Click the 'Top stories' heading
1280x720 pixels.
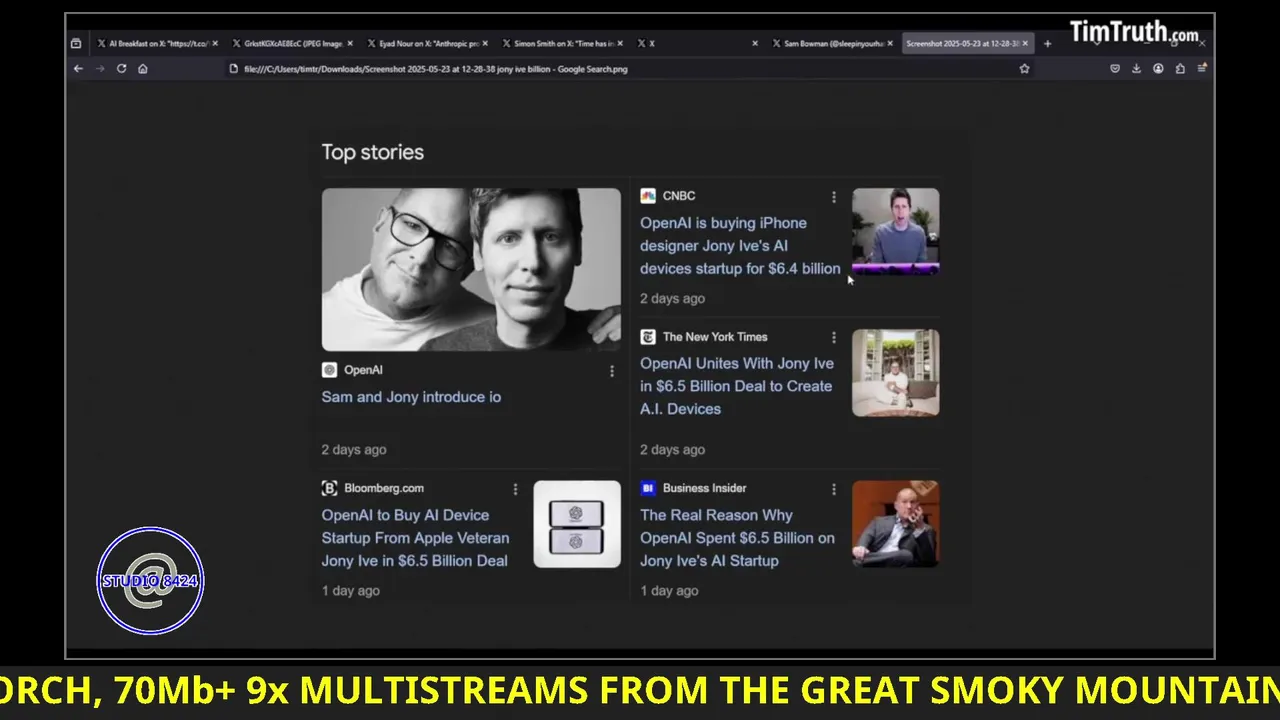pyautogui.click(x=372, y=152)
